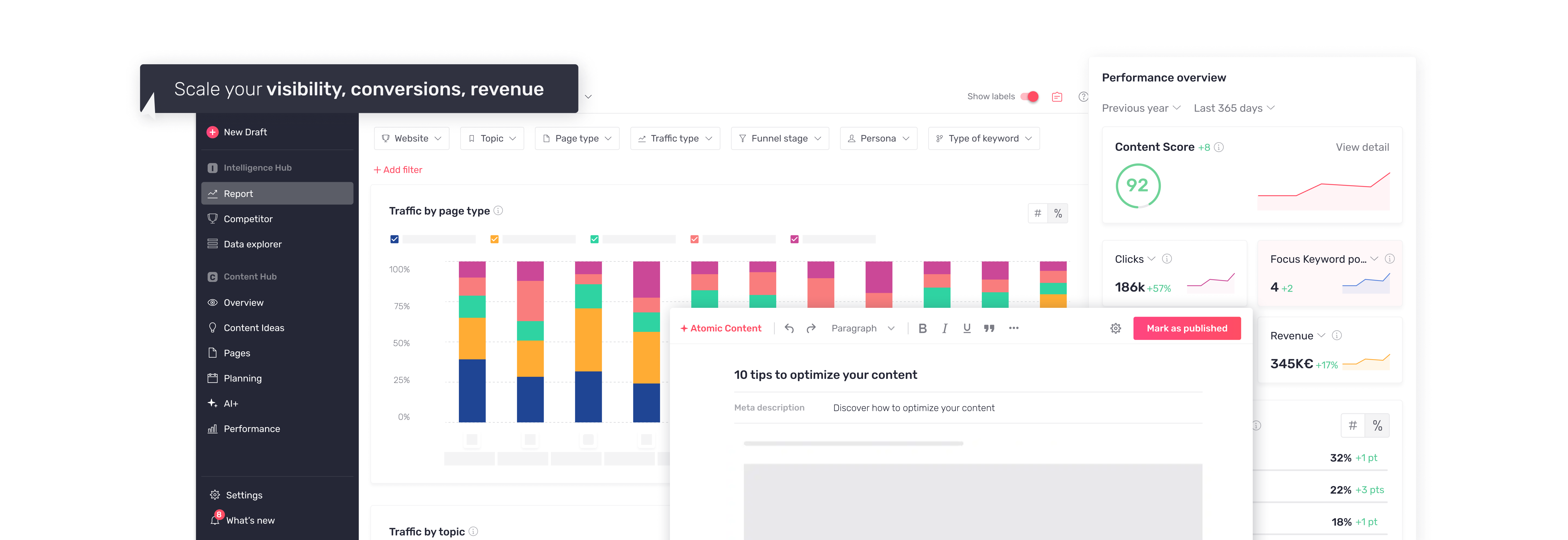Uncheck the dark blue legend checkbox
Screen dimensions: 1568x540
[x=394, y=239]
